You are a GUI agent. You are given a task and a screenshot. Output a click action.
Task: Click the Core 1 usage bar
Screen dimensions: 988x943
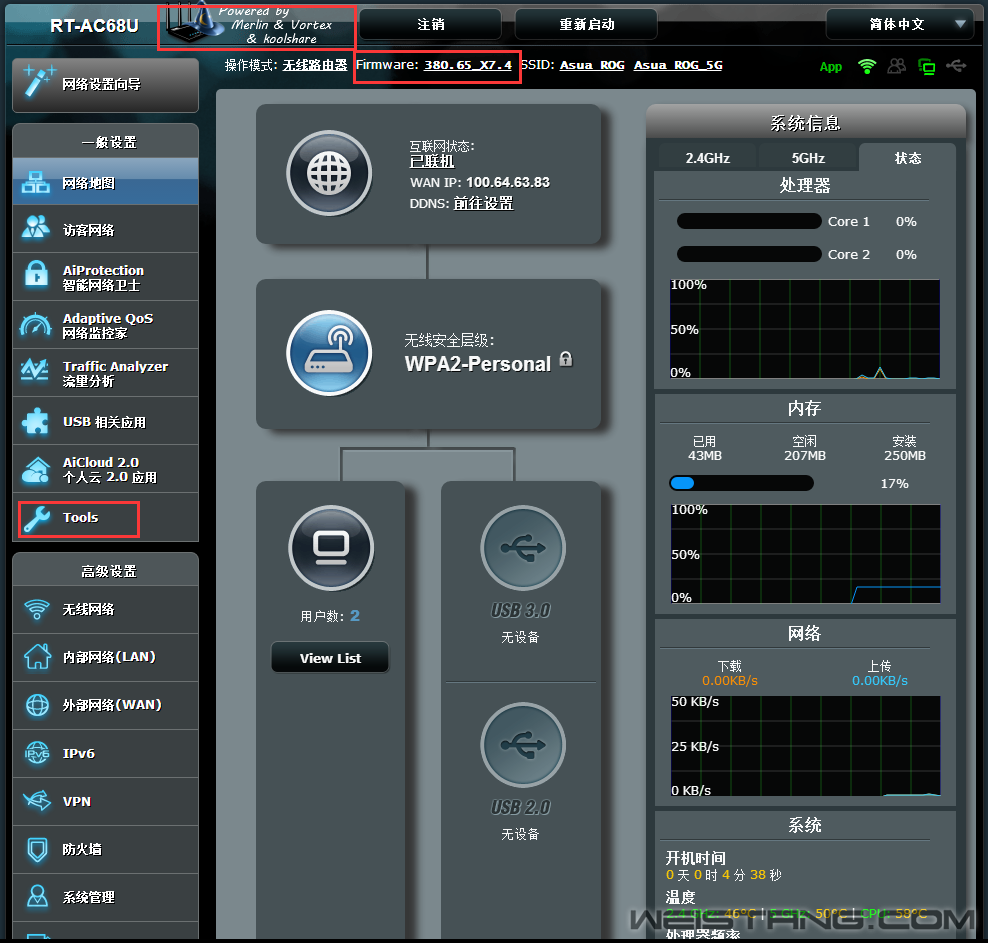749,221
